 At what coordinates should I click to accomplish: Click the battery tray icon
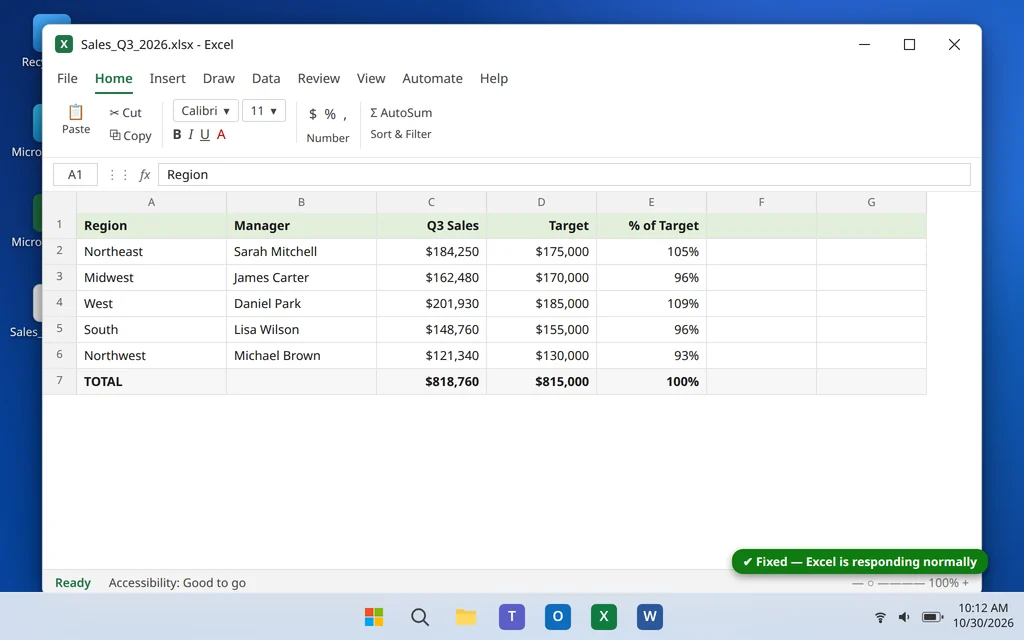click(932, 617)
